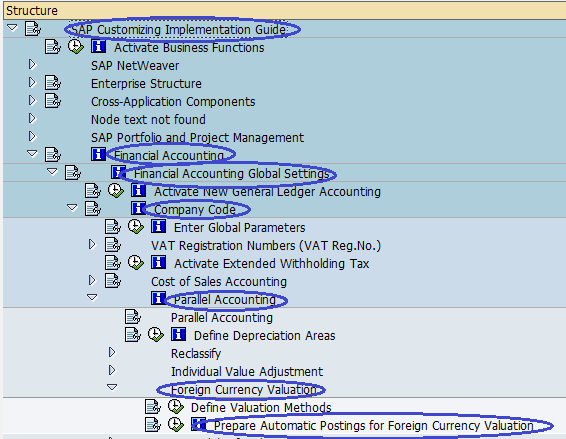Collapse the SAP Customizing Implementation Guide node

coord(12,28)
